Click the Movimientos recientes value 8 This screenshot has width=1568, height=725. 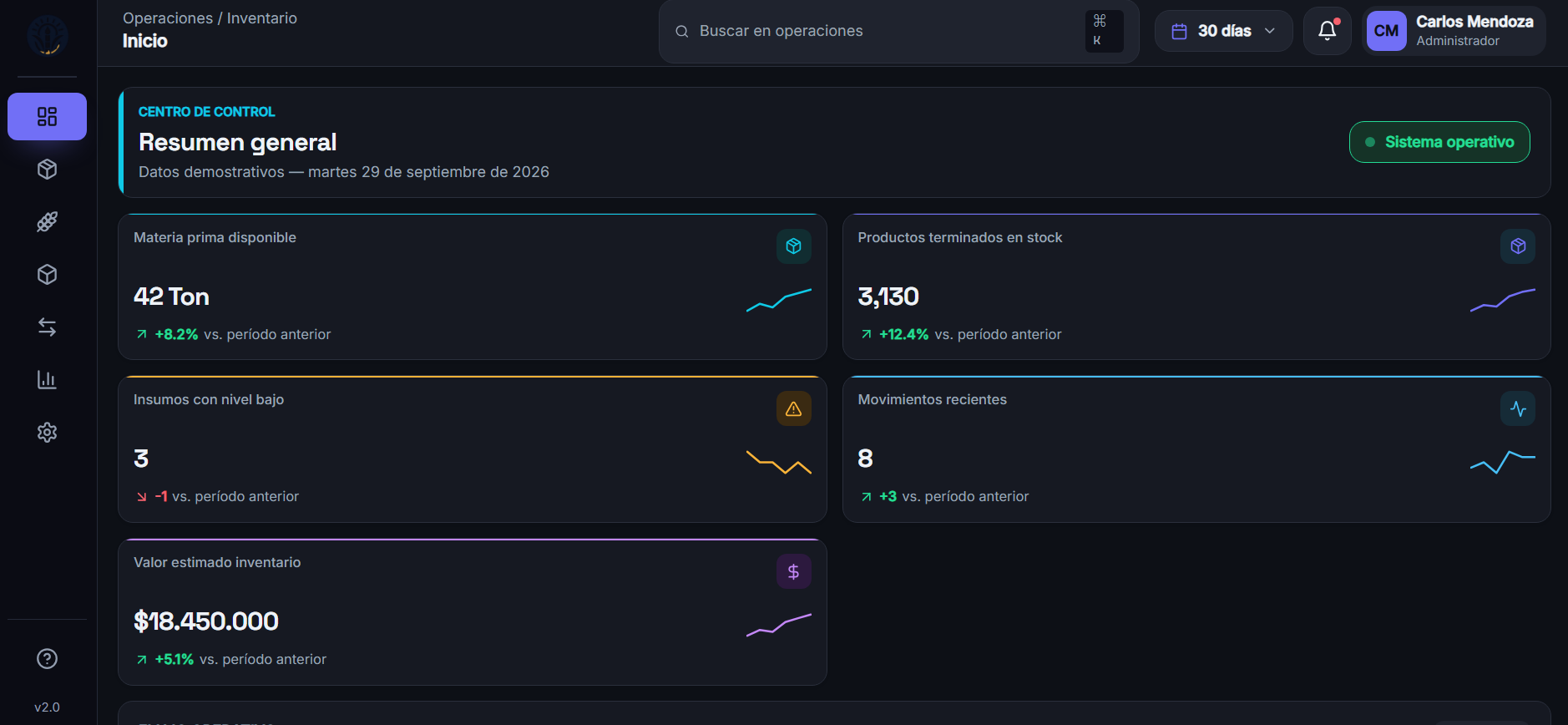(865, 459)
